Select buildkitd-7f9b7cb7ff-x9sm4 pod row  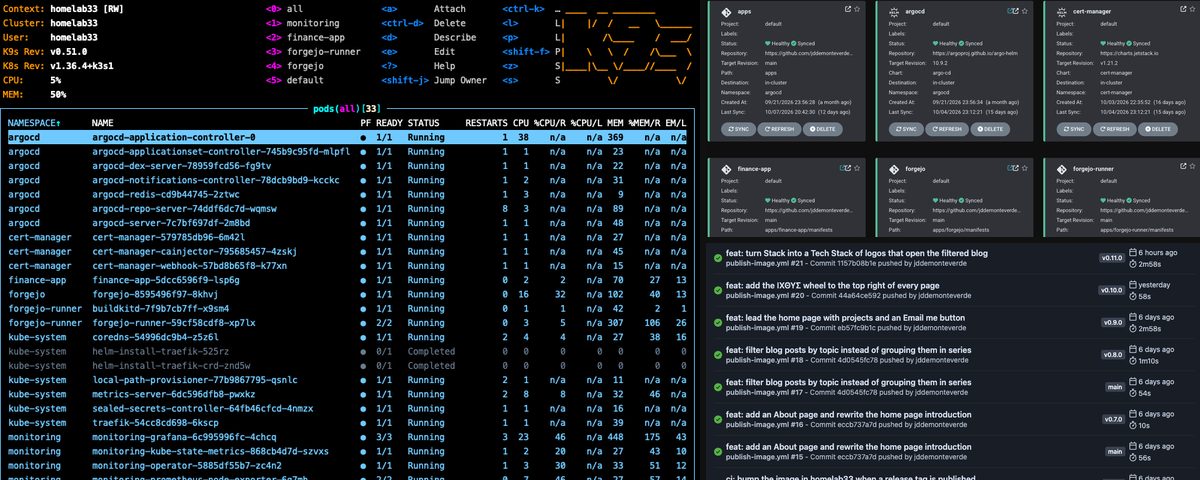(x=346, y=309)
